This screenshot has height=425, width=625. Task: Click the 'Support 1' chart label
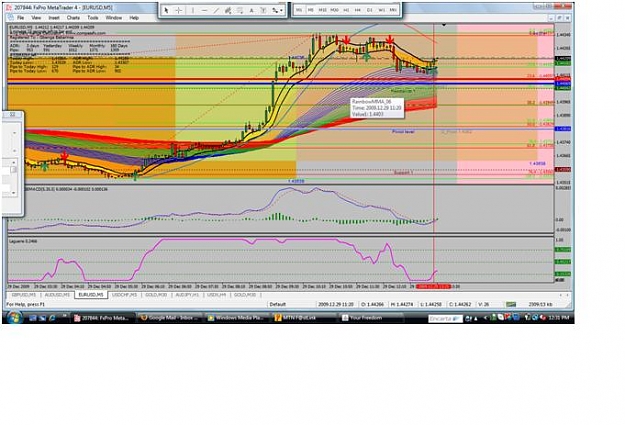403,173
